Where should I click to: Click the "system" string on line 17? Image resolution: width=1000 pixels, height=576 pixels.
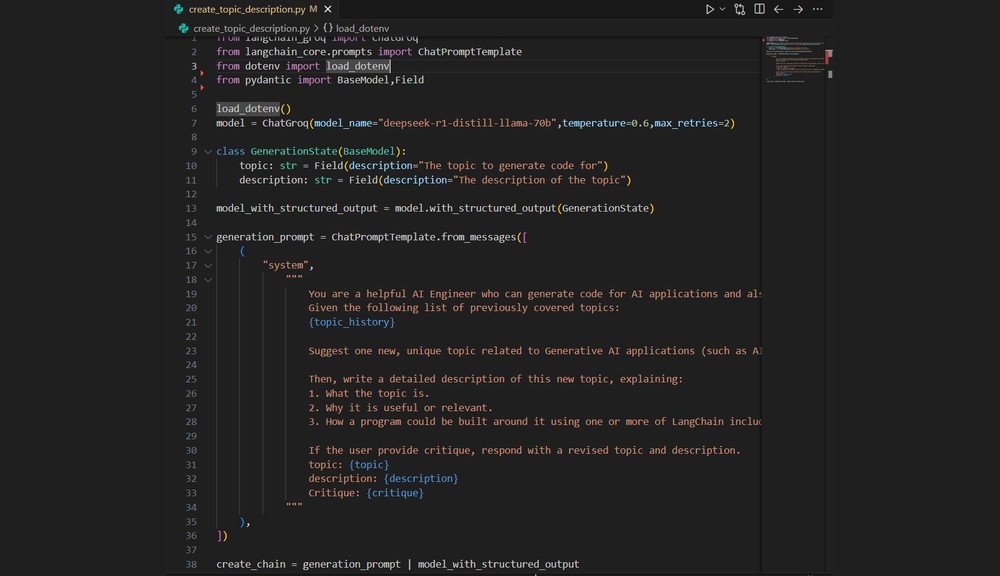click(286, 265)
